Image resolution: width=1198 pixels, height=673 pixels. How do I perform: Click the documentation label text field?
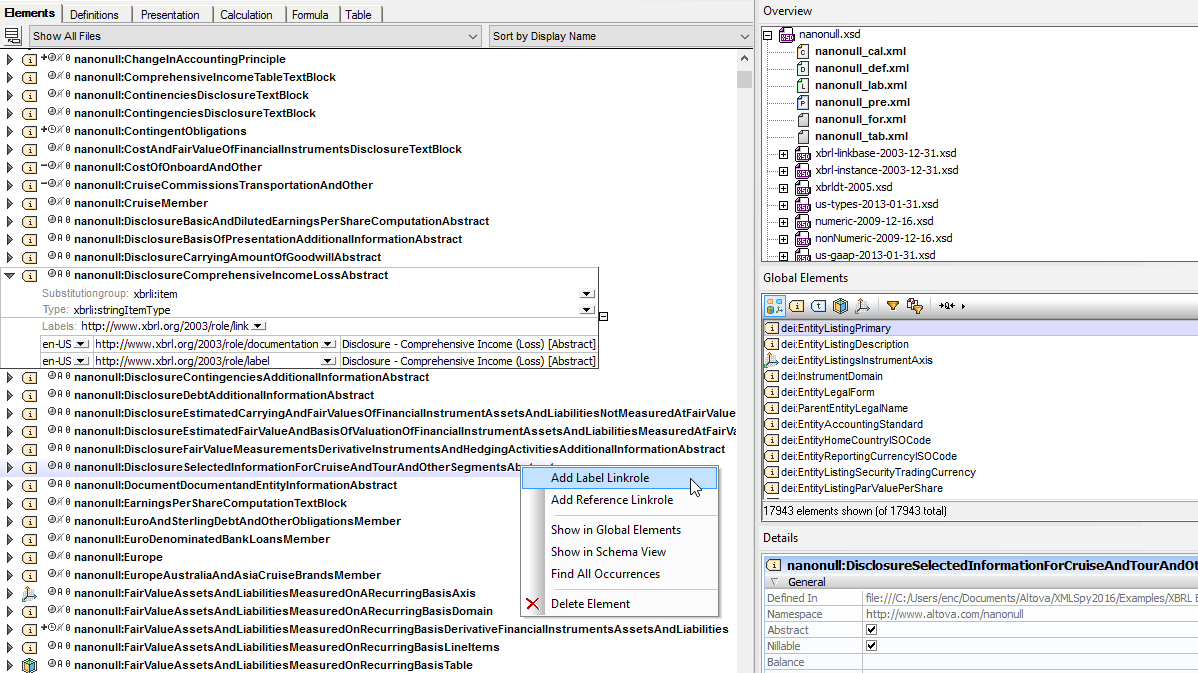(x=468, y=344)
